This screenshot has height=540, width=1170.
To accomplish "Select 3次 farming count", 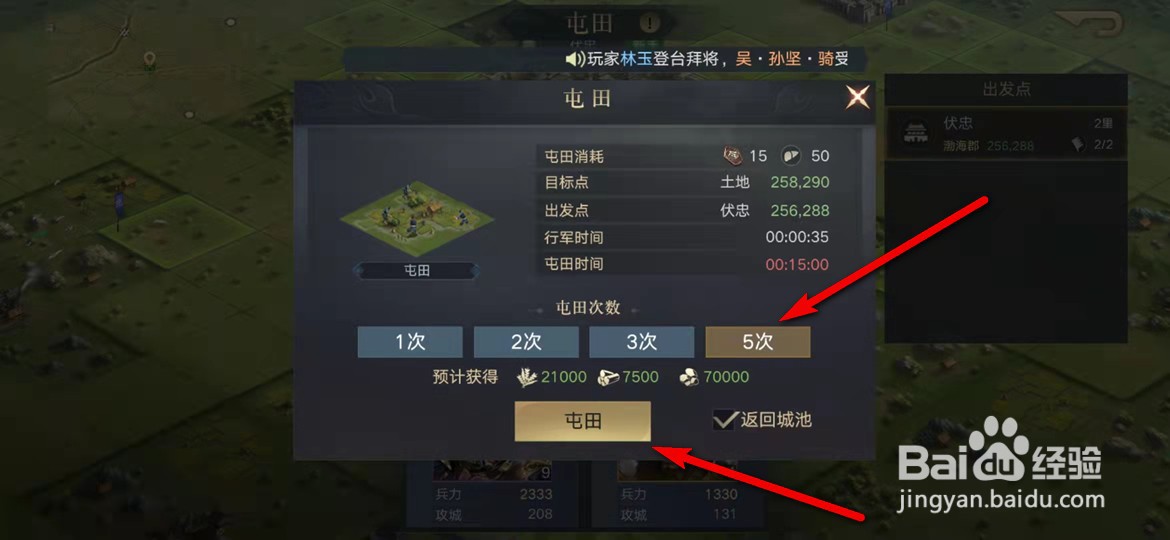I will point(642,342).
